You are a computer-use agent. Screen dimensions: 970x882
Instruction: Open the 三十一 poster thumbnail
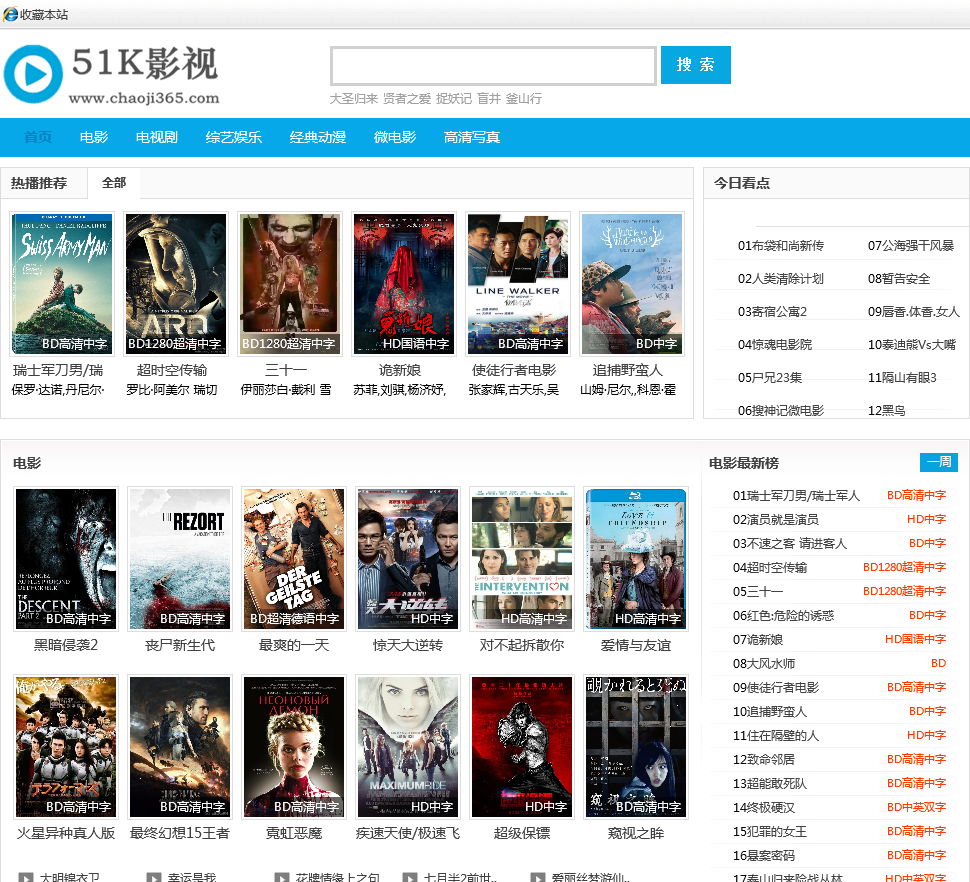pos(290,284)
